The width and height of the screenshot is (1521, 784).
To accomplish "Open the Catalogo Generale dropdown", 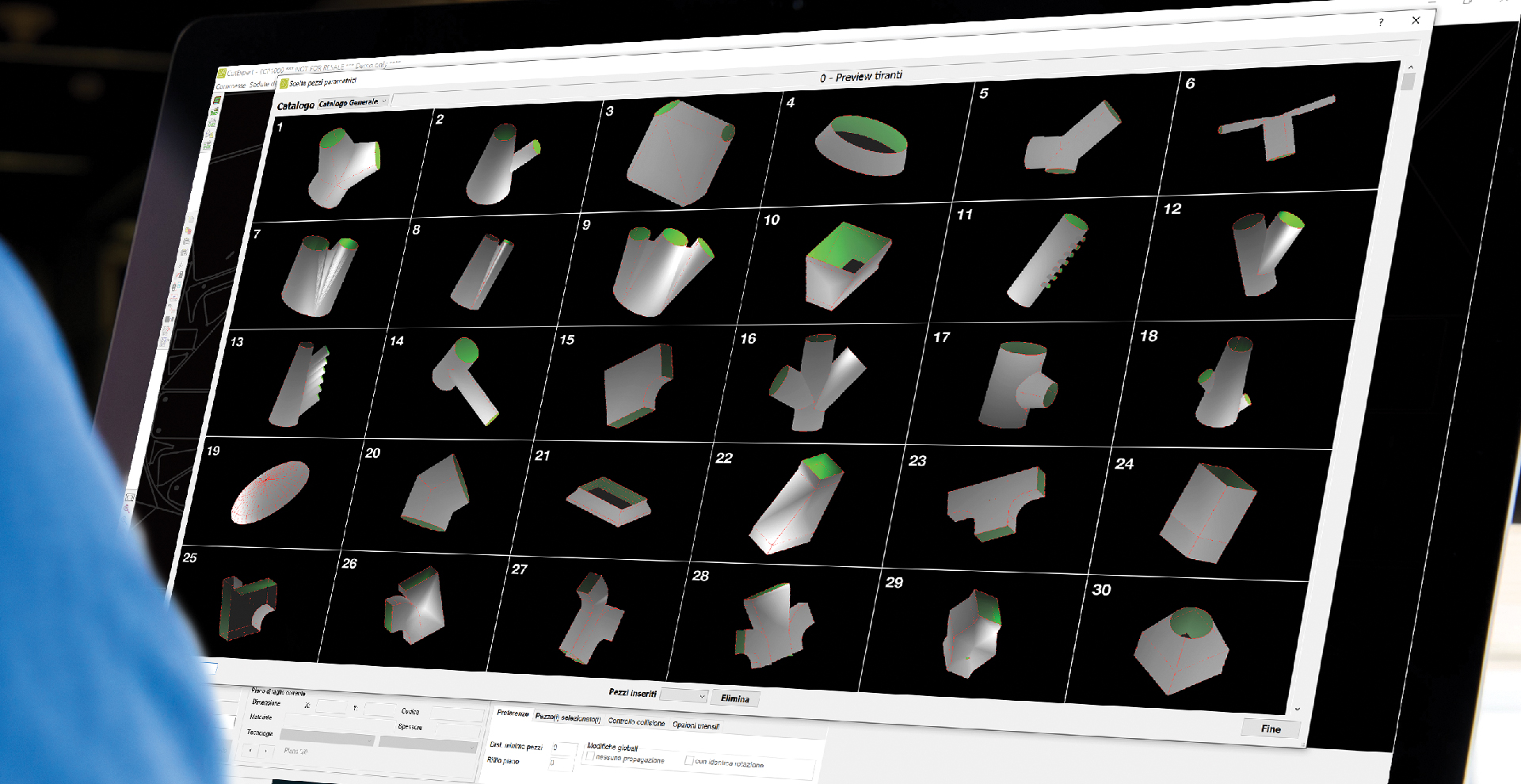I will (x=353, y=103).
